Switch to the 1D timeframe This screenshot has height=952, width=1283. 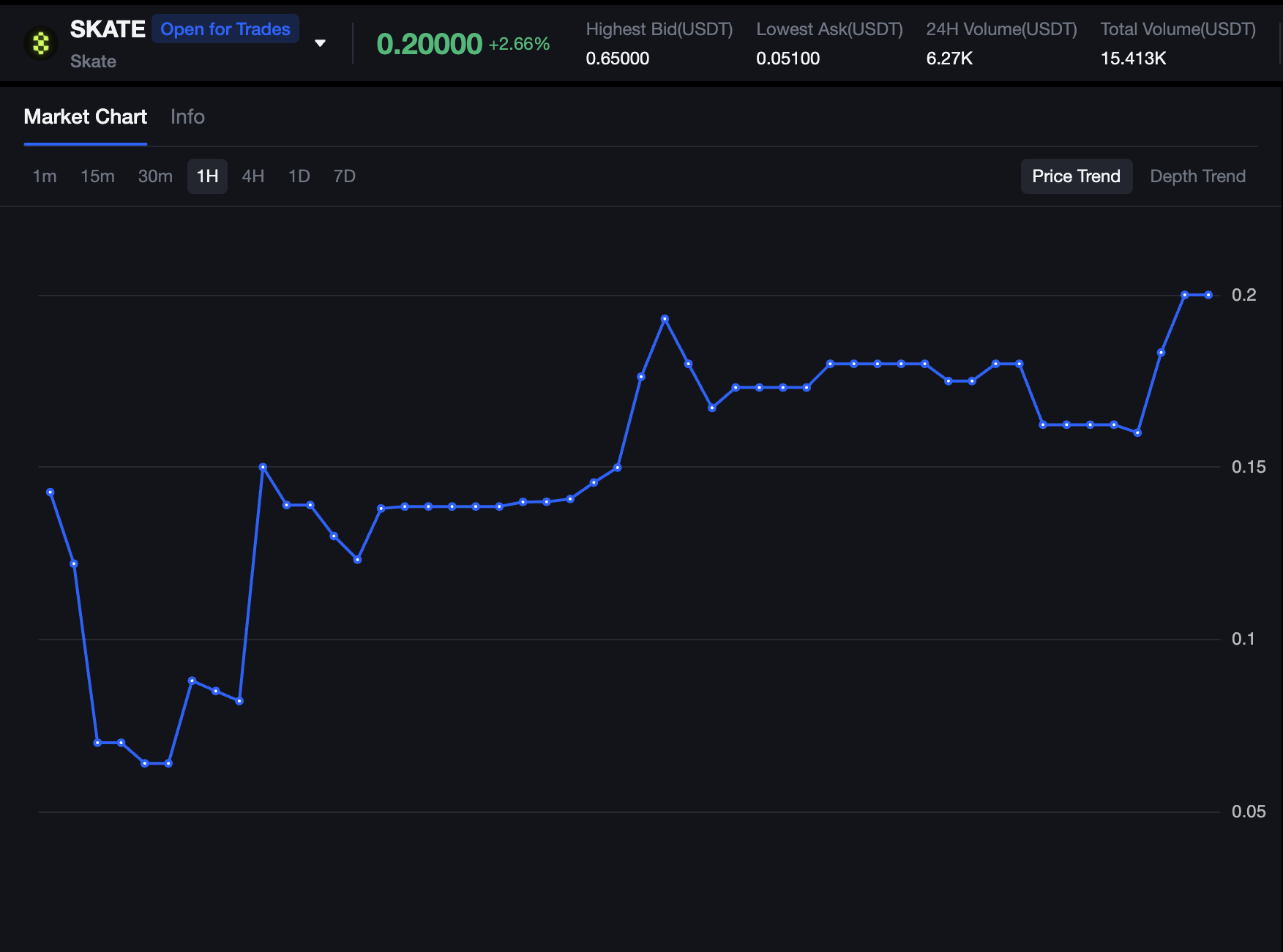coord(298,176)
